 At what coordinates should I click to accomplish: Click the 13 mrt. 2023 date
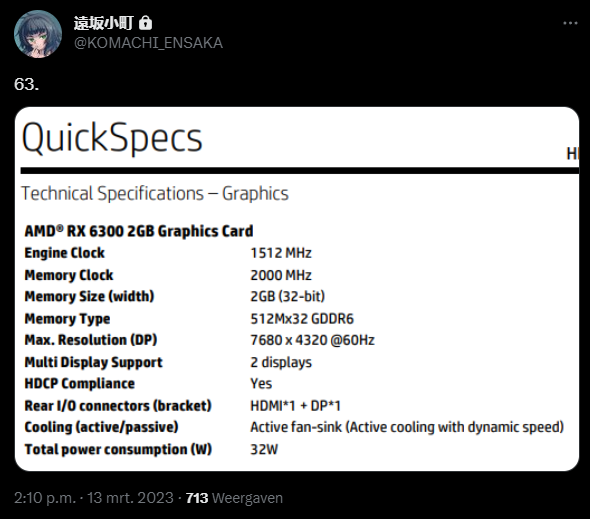pos(130,498)
